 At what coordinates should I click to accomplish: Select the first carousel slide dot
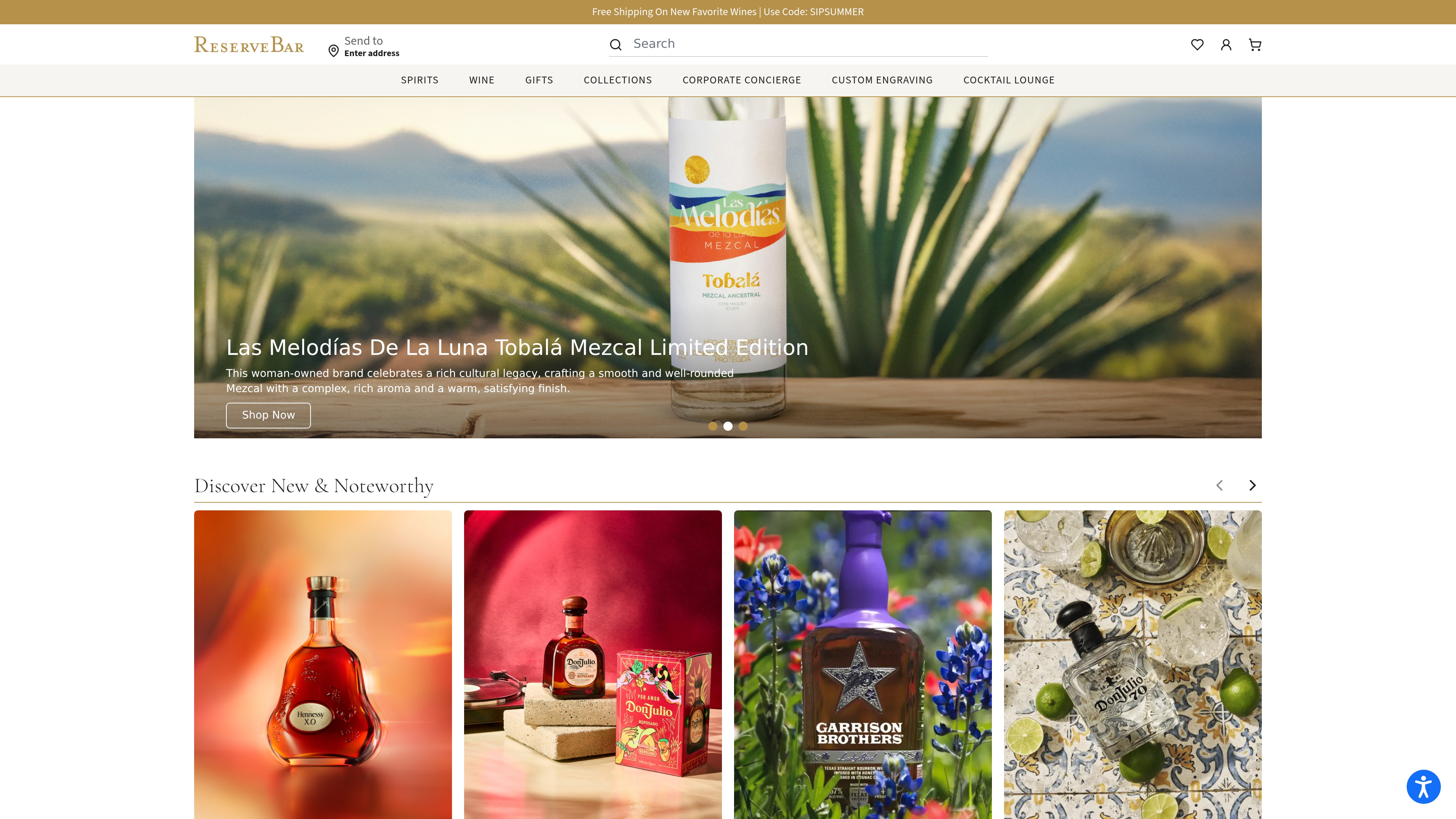click(x=713, y=426)
